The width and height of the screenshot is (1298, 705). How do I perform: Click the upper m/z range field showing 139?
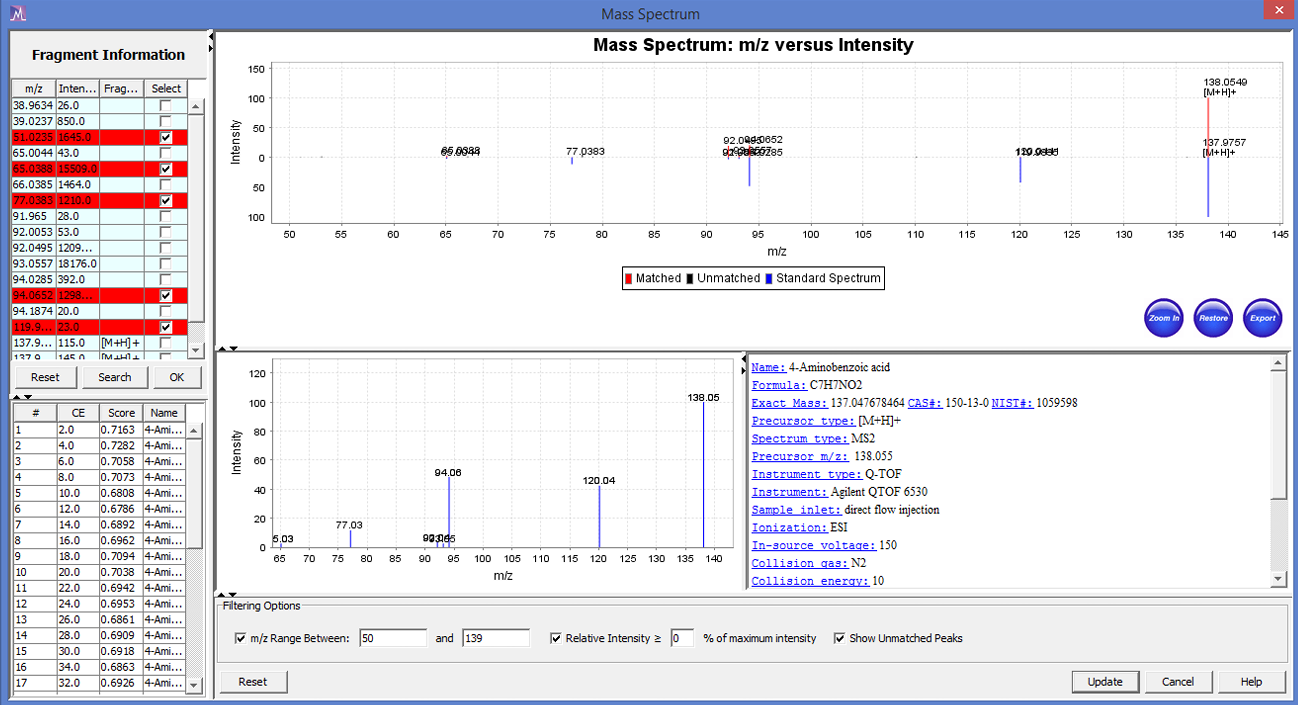pos(496,638)
